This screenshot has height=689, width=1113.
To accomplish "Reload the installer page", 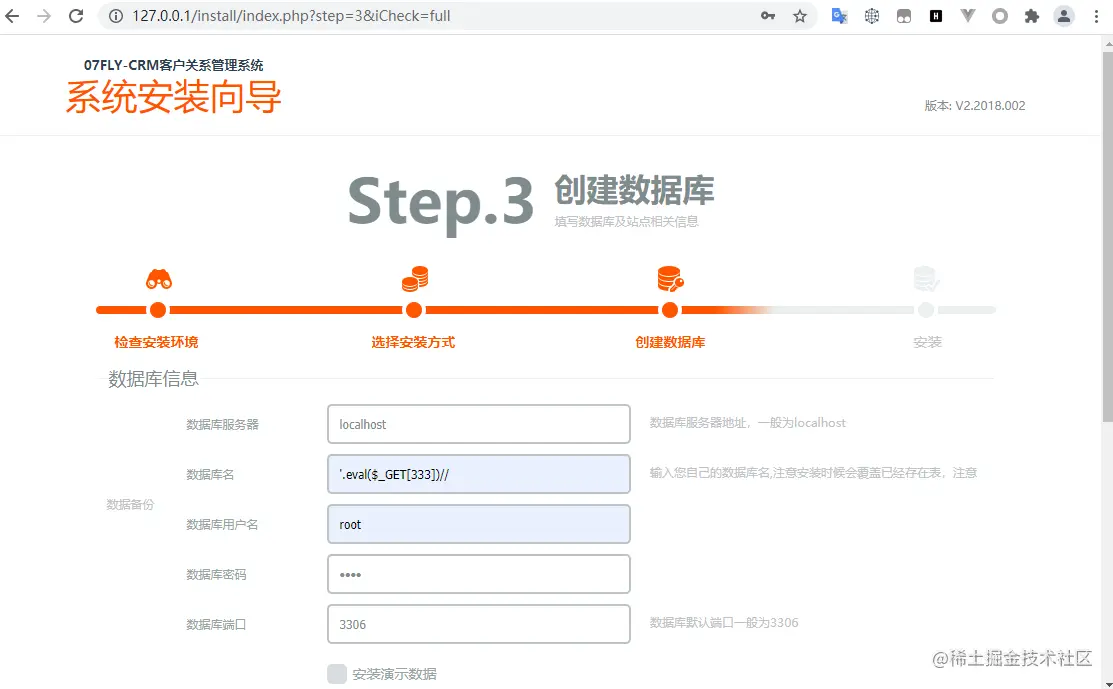I will tap(76, 16).
